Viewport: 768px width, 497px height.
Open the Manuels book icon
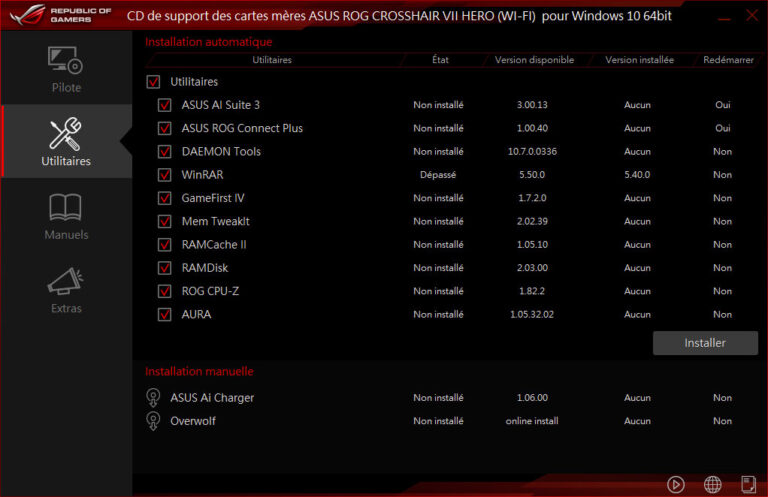[x=66, y=208]
